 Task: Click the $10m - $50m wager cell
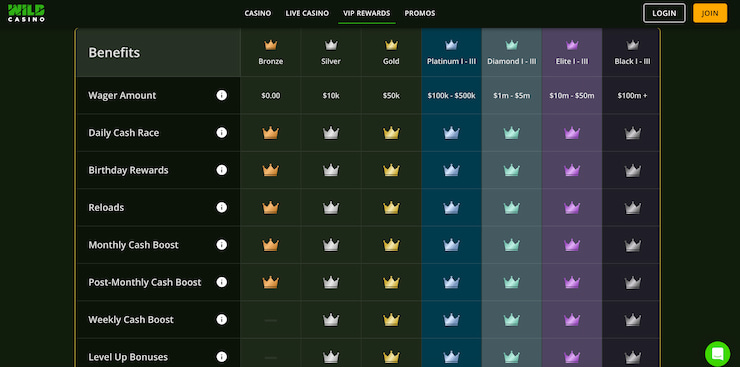tap(572, 95)
